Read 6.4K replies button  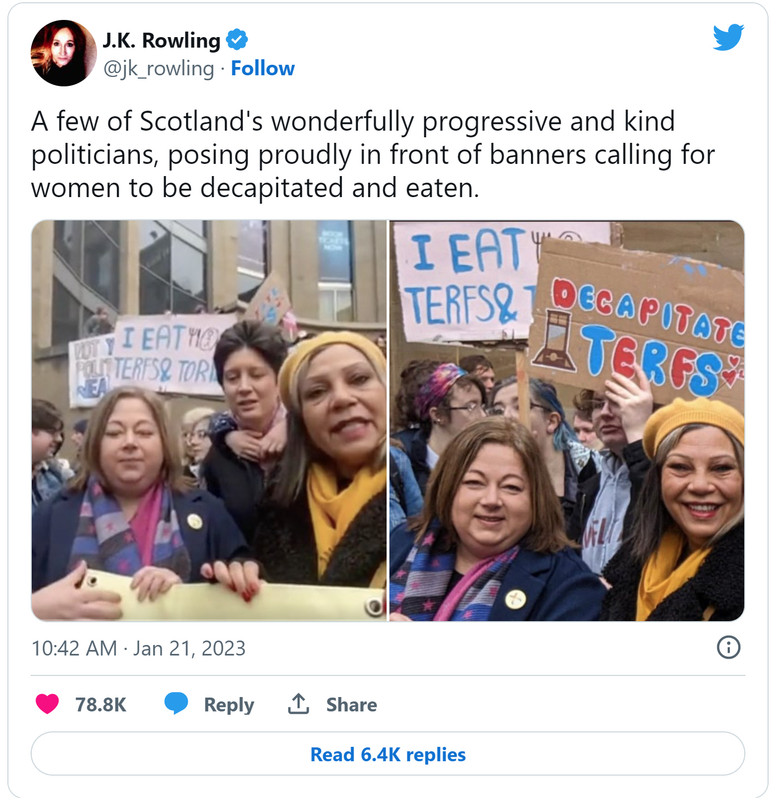[388, 754]
